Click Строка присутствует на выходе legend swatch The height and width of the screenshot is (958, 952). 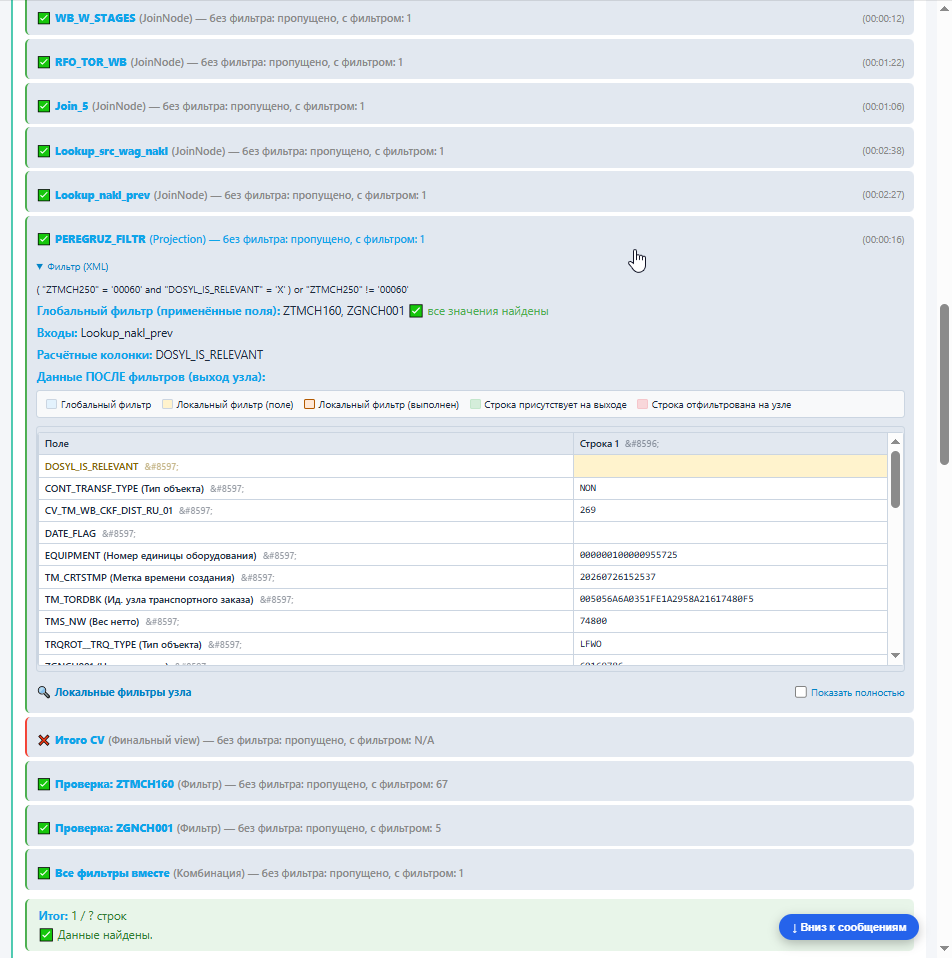tap(475, 404)
